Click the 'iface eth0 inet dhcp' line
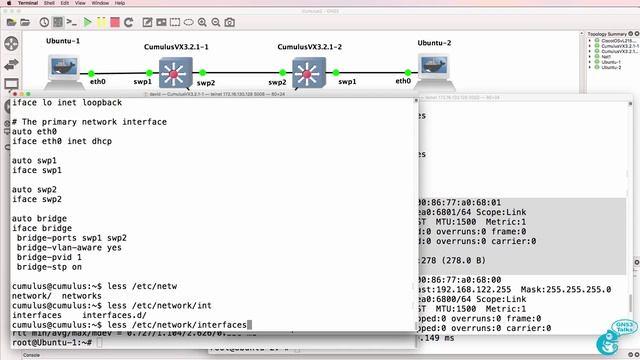Image resolution: width=640 pixels, height=360 pixels. (62, 141)
